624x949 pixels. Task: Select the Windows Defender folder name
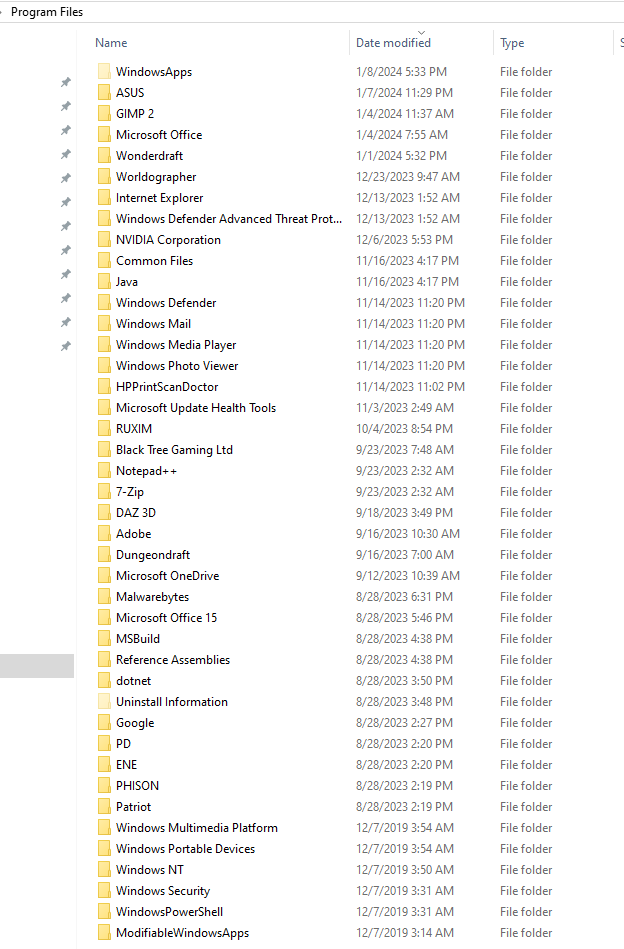click(x=166, y=303)
